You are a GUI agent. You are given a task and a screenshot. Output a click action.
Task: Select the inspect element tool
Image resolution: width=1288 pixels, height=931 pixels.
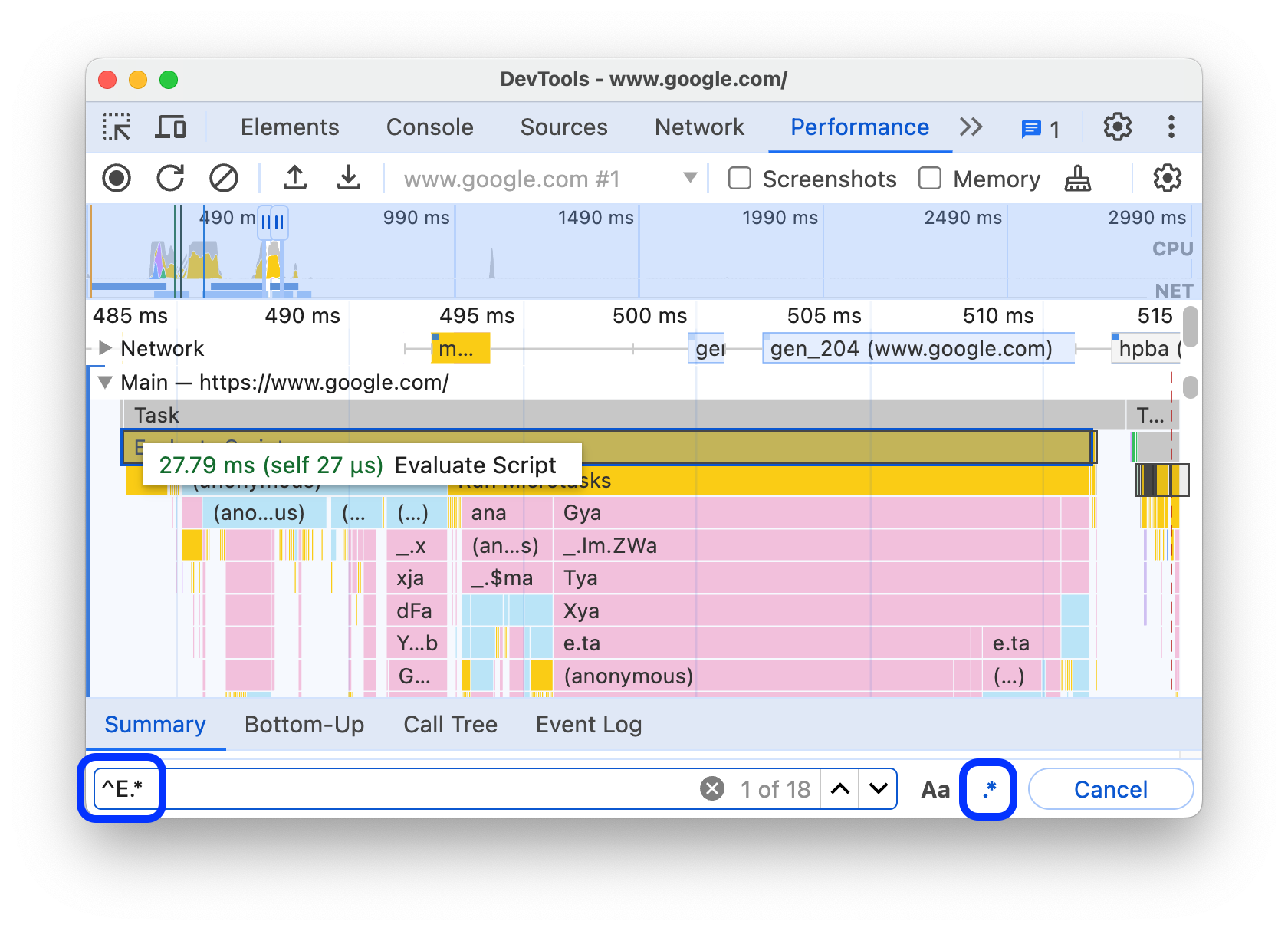pos(117,127)
